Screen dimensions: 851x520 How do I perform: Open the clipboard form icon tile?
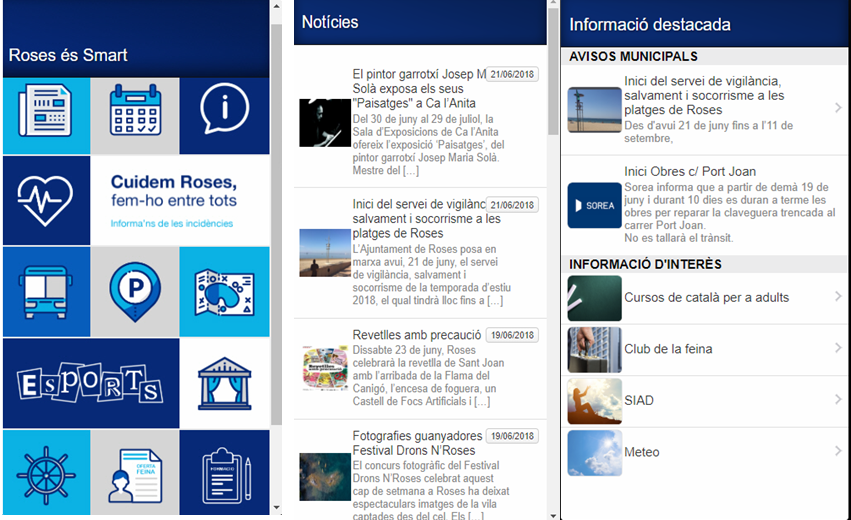pyautogui.click(x=224, y=471)
